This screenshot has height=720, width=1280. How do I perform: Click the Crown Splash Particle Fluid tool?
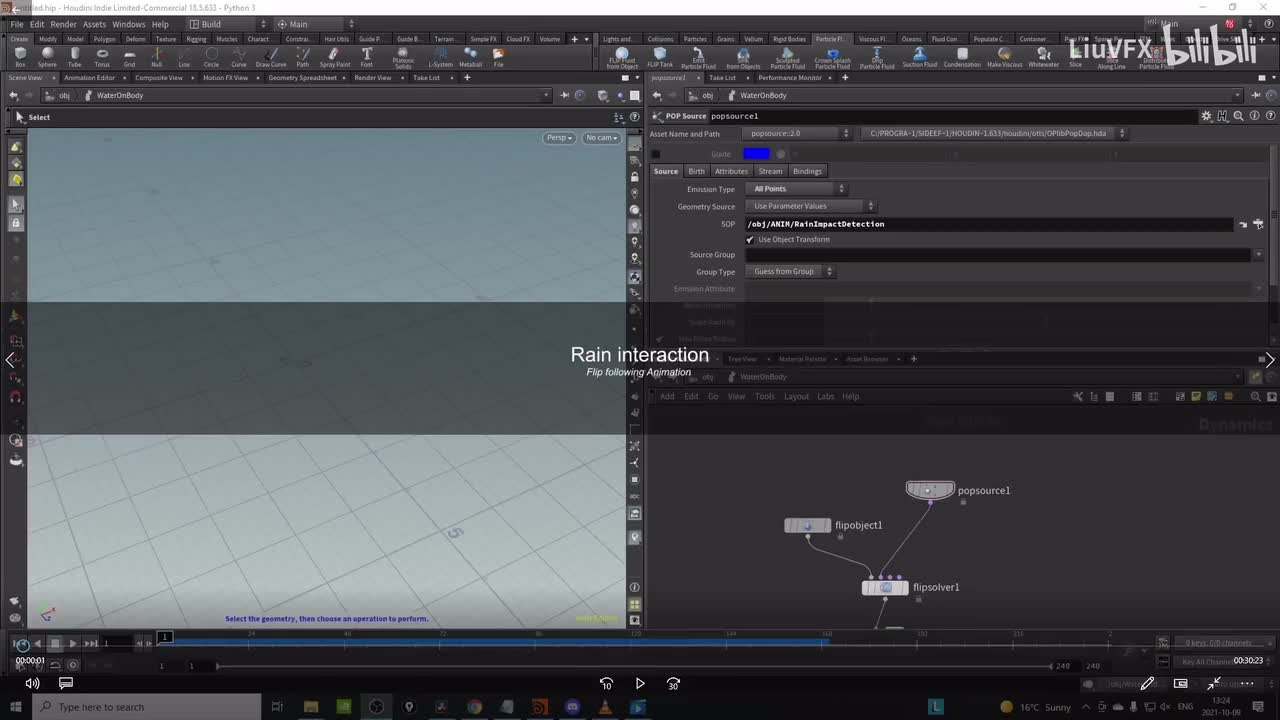832,58
